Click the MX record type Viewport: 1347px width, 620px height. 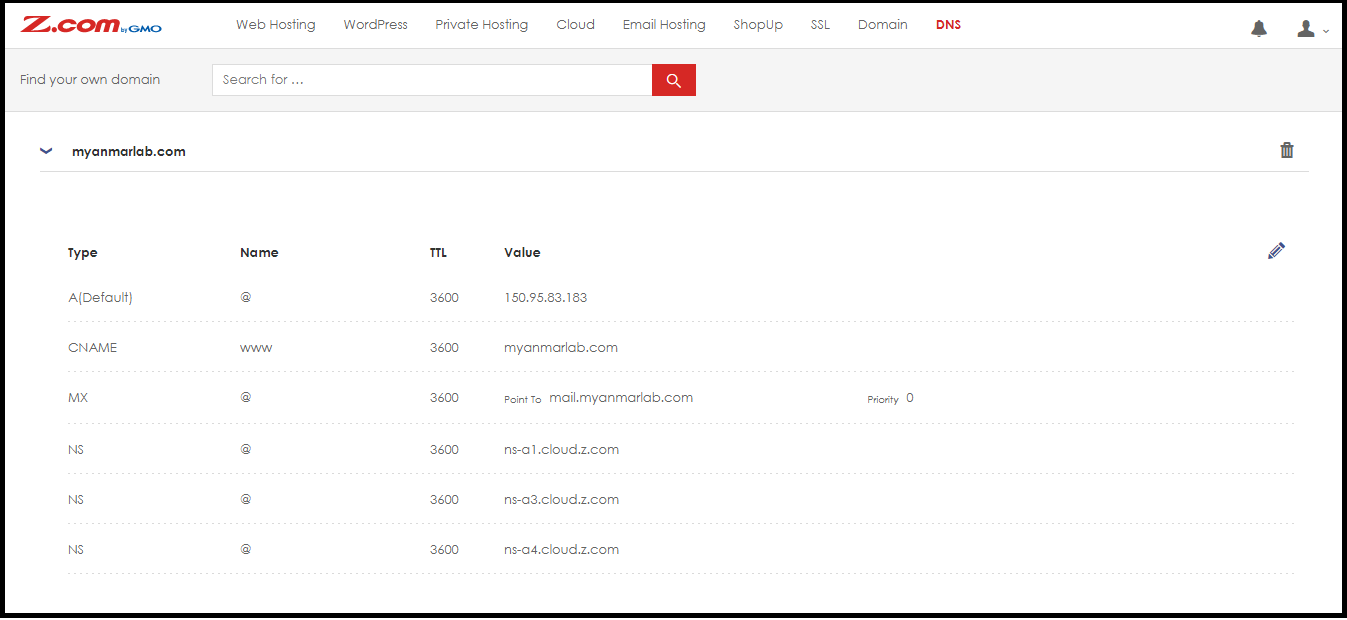coord(78,398)
